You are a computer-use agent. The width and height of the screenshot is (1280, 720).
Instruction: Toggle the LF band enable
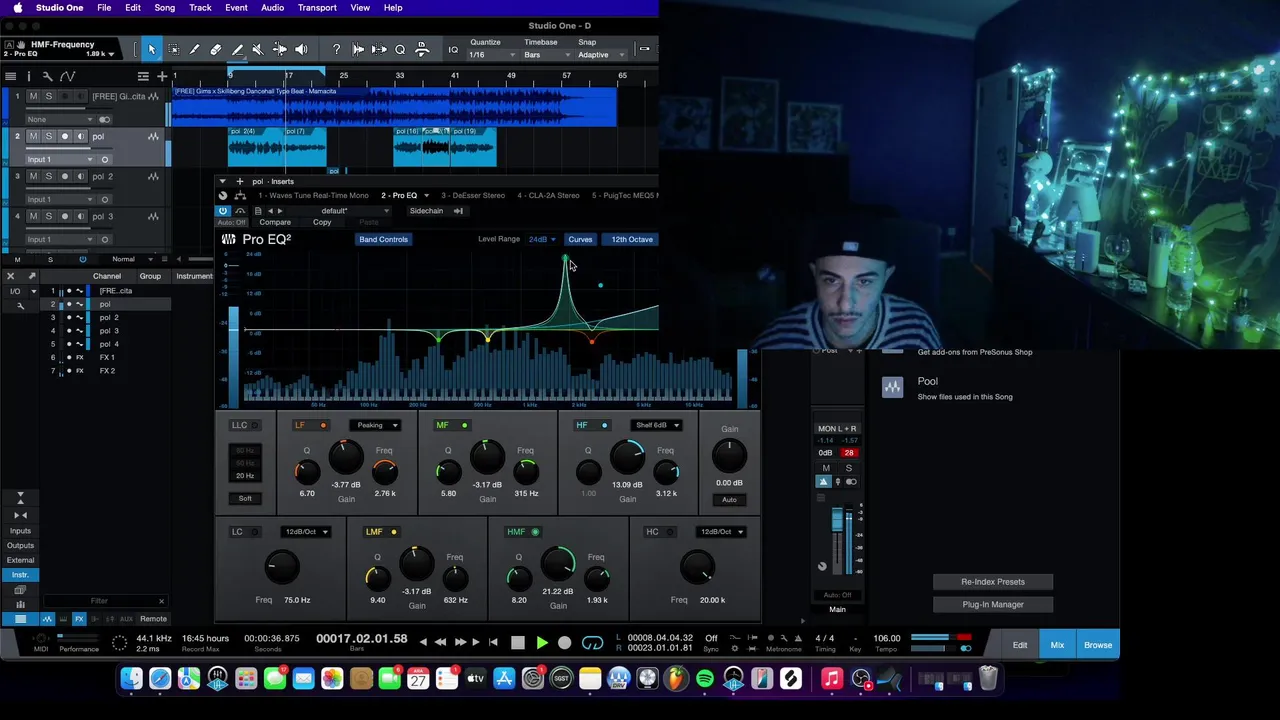323,426
